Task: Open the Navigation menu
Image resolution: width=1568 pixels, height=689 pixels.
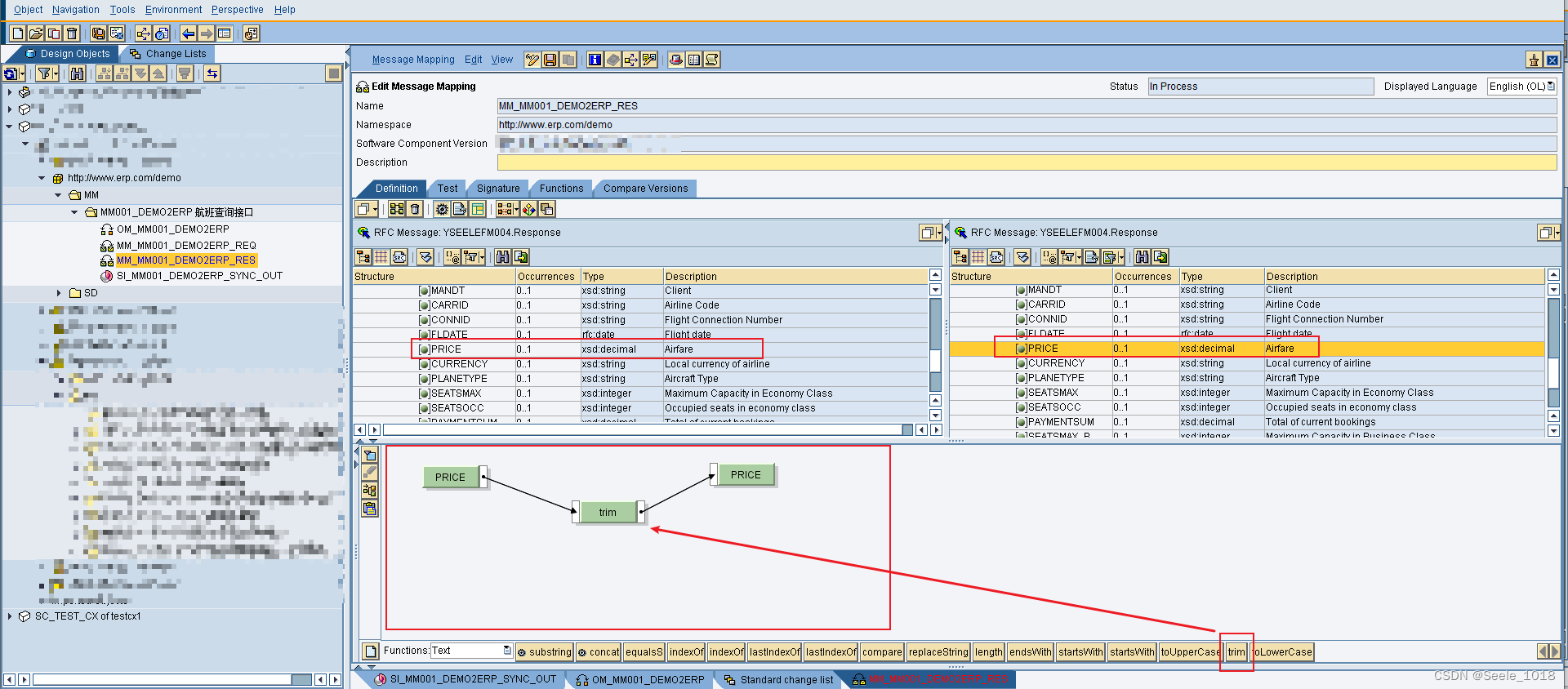Action: [76, 10]
